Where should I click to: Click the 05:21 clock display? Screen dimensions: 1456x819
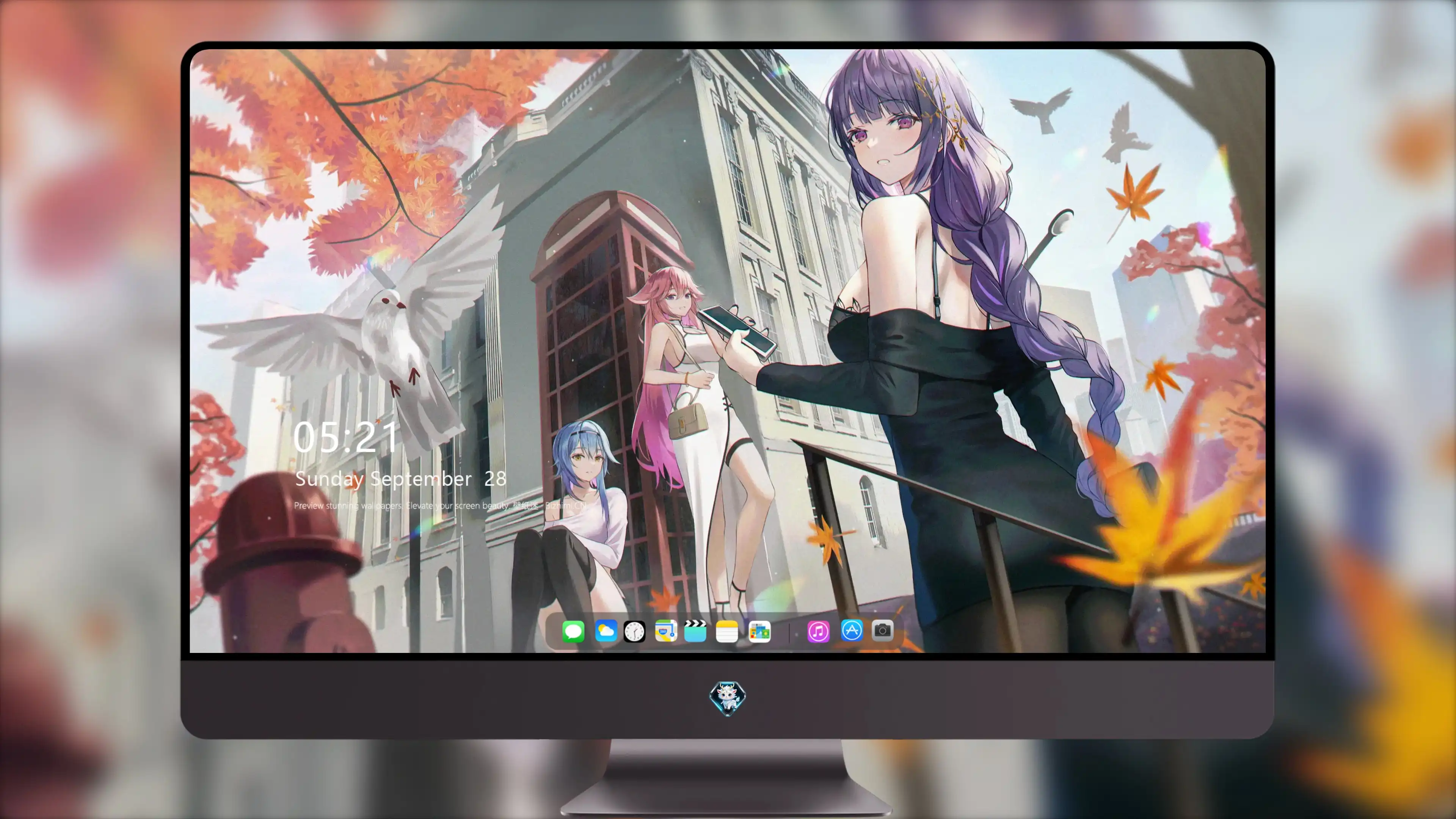[345, 437]
